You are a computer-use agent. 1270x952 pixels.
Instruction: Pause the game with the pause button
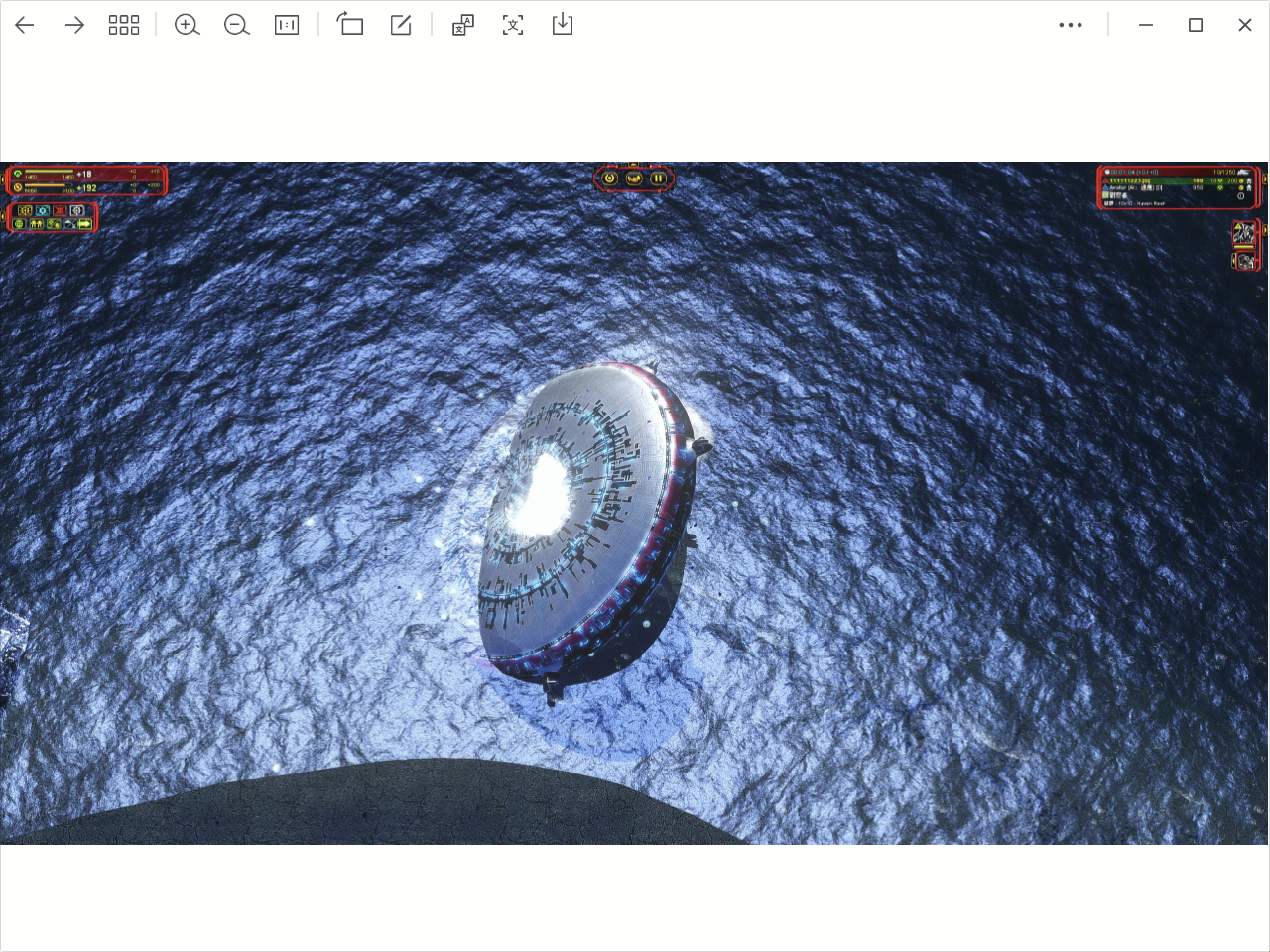658,178
